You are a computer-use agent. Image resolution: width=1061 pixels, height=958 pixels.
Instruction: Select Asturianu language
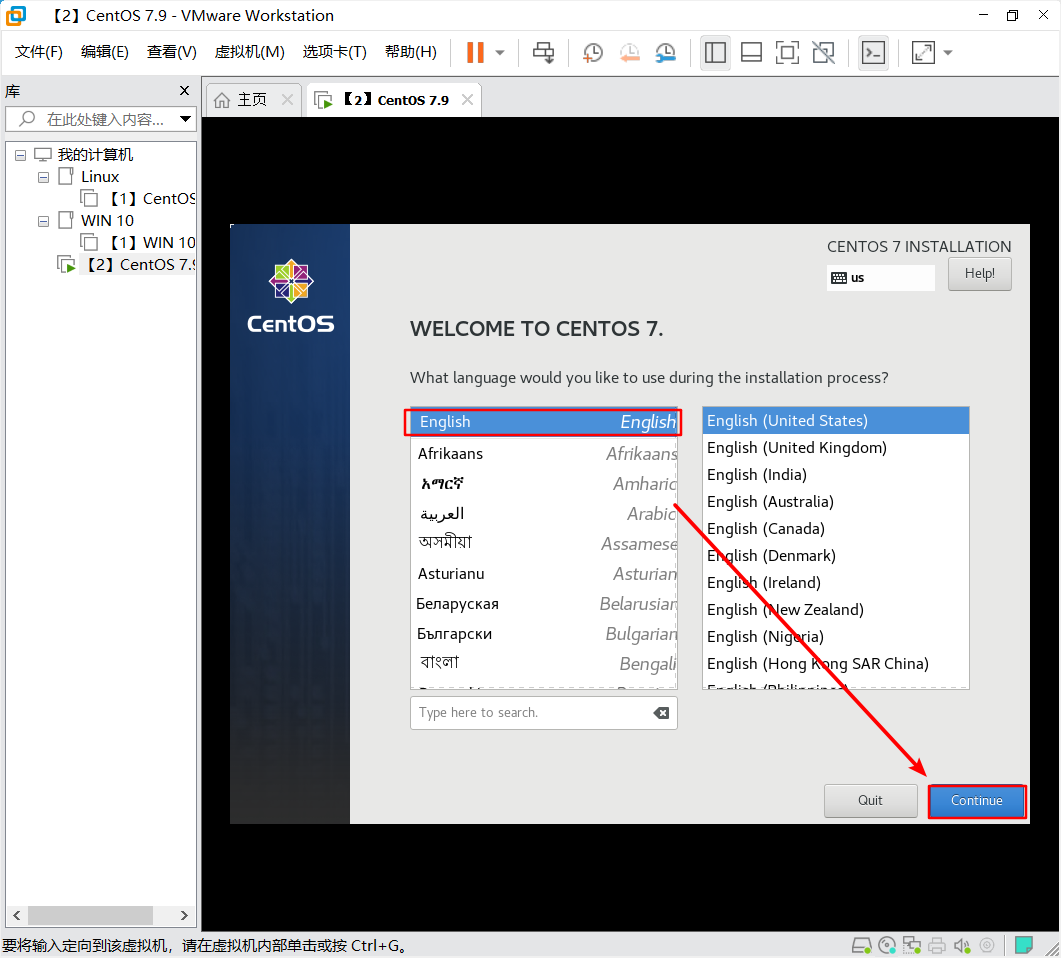(543, 574)
